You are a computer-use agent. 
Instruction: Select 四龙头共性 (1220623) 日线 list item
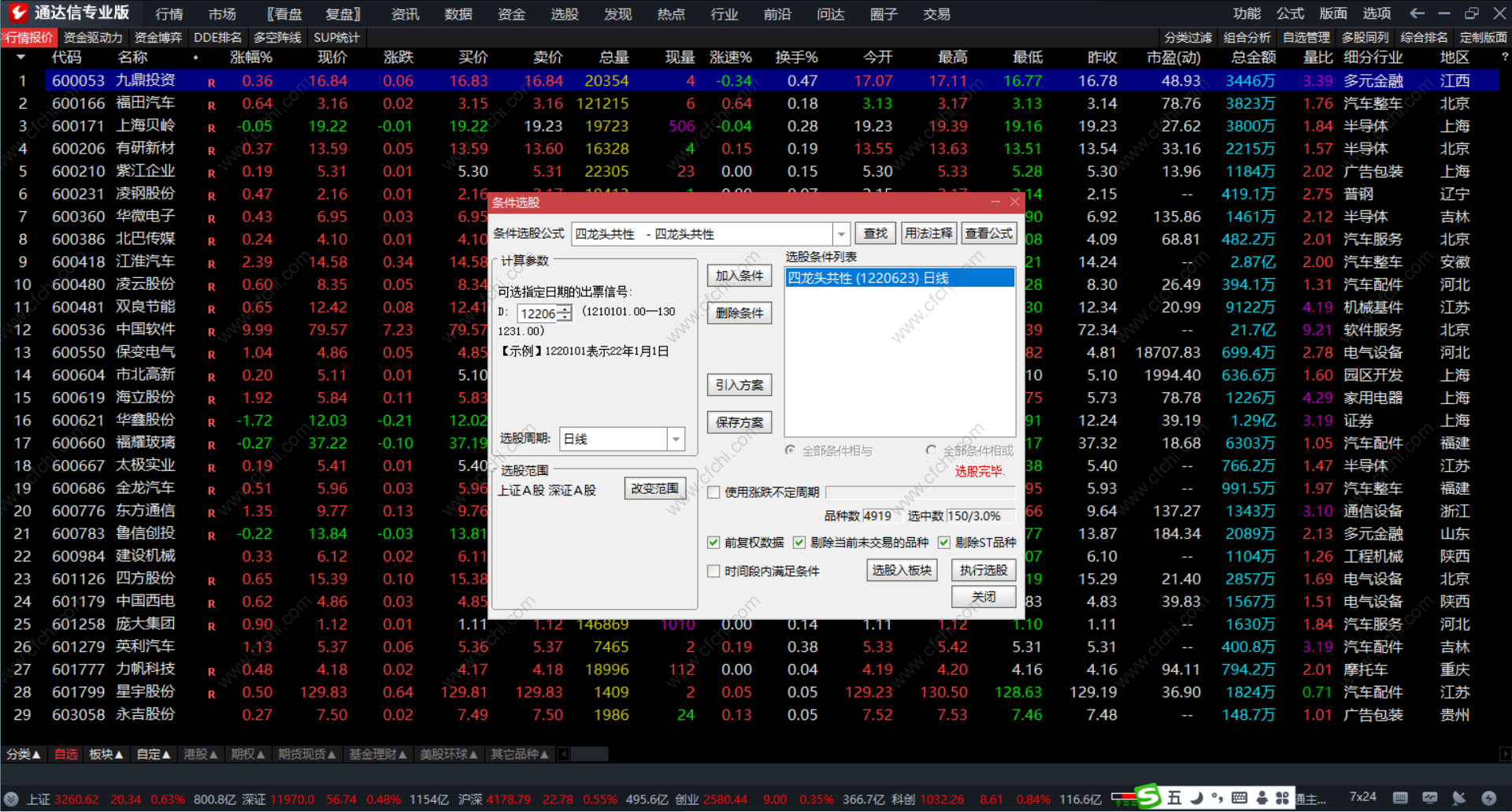click(899, 278)
